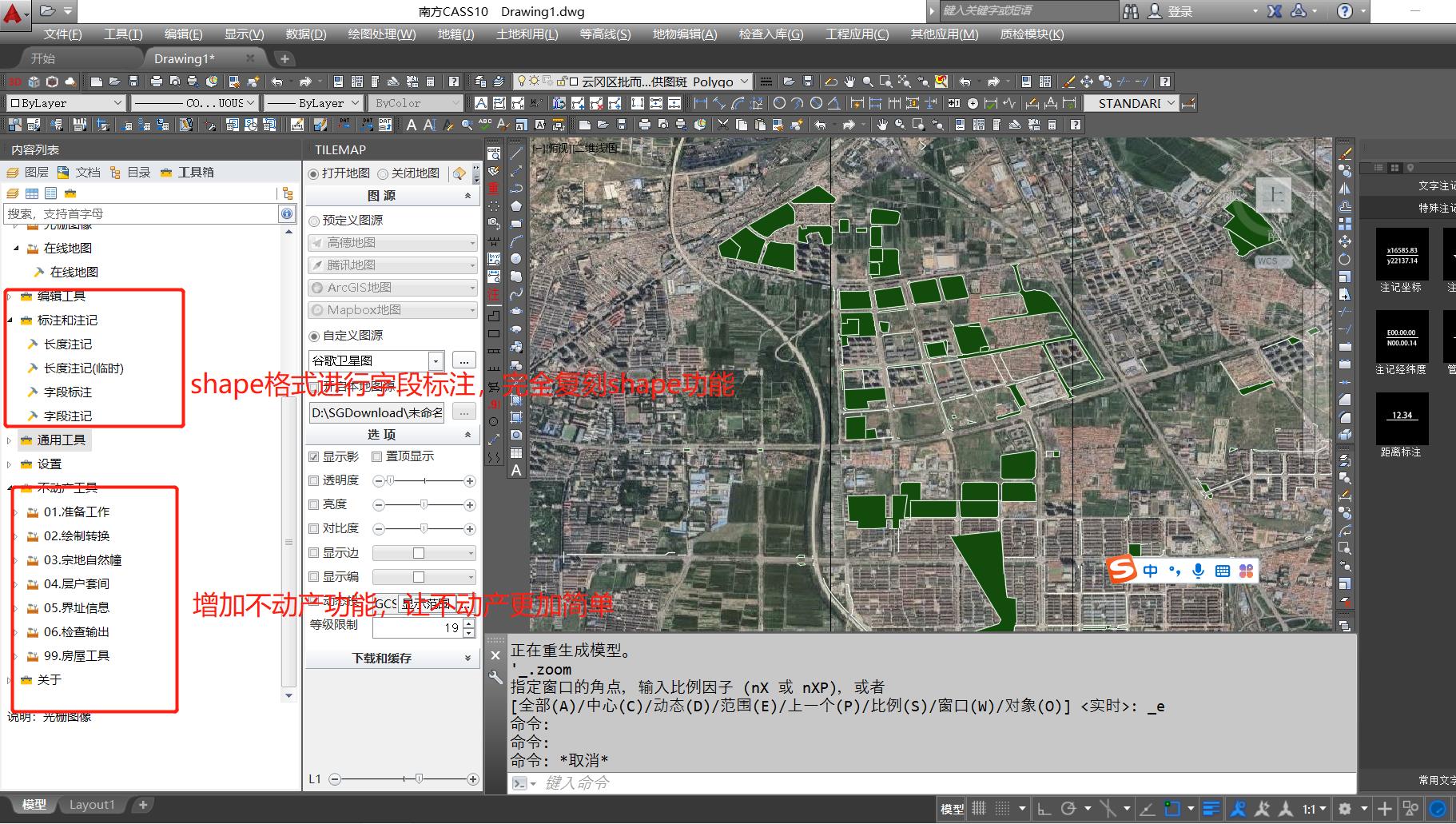This screenshot has width=1456, height=824.
Task: Check the 亮度 checkbox
Action: 314,504
